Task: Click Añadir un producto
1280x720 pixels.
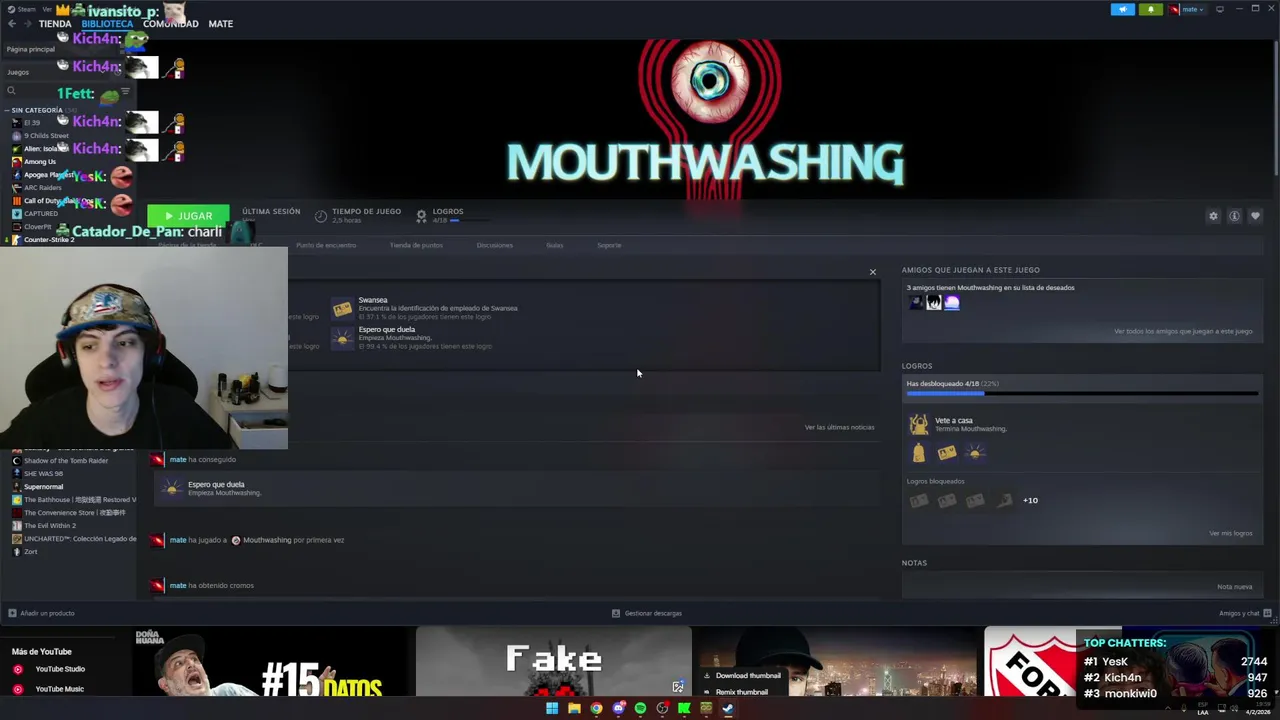Action: tap(41, 613)
